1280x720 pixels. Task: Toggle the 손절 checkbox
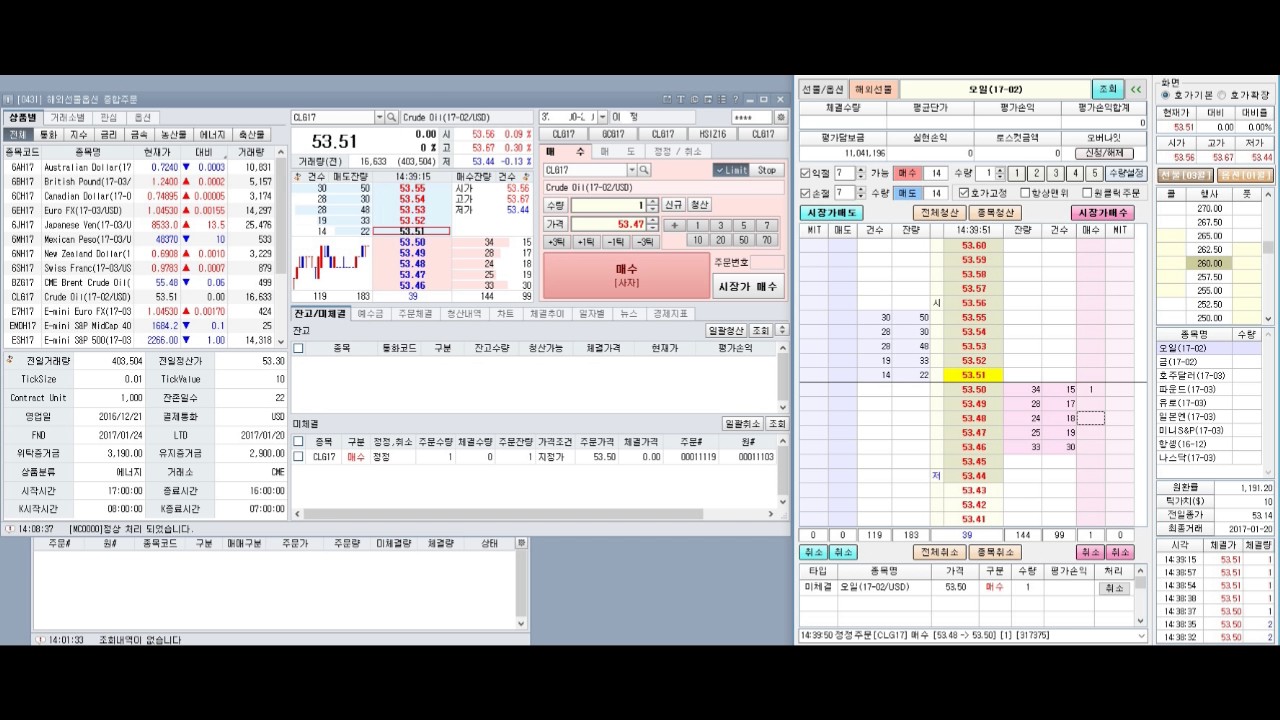806,193
